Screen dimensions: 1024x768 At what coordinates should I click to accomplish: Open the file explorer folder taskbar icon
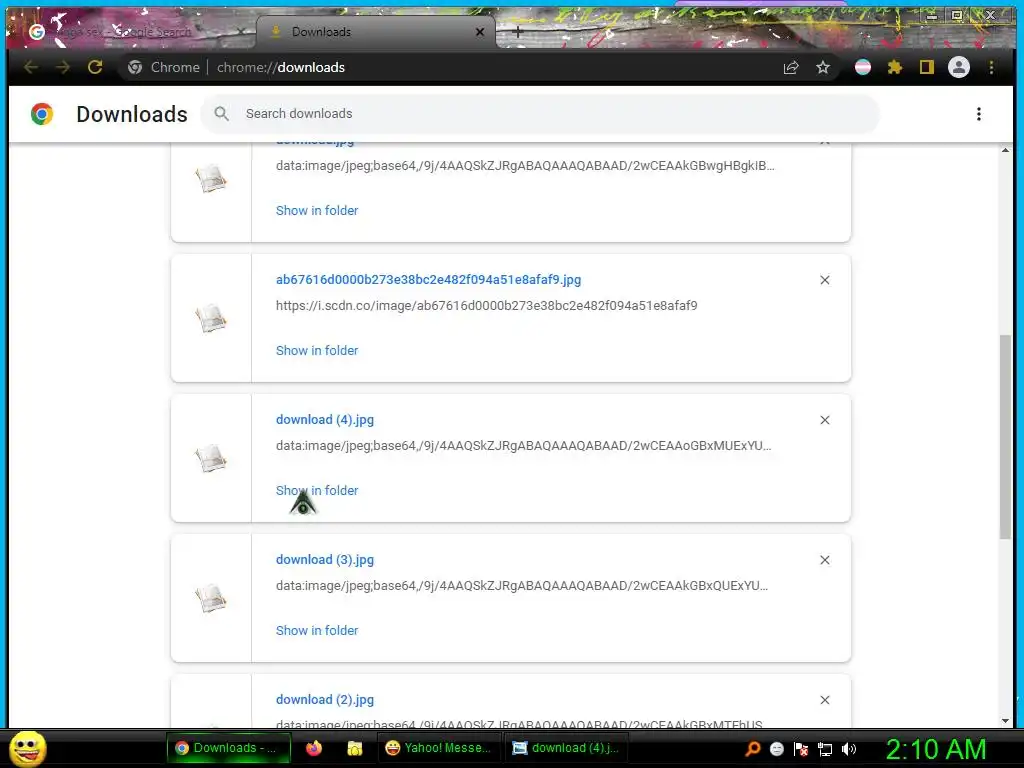pyautogui.click(x=355, y=748)
